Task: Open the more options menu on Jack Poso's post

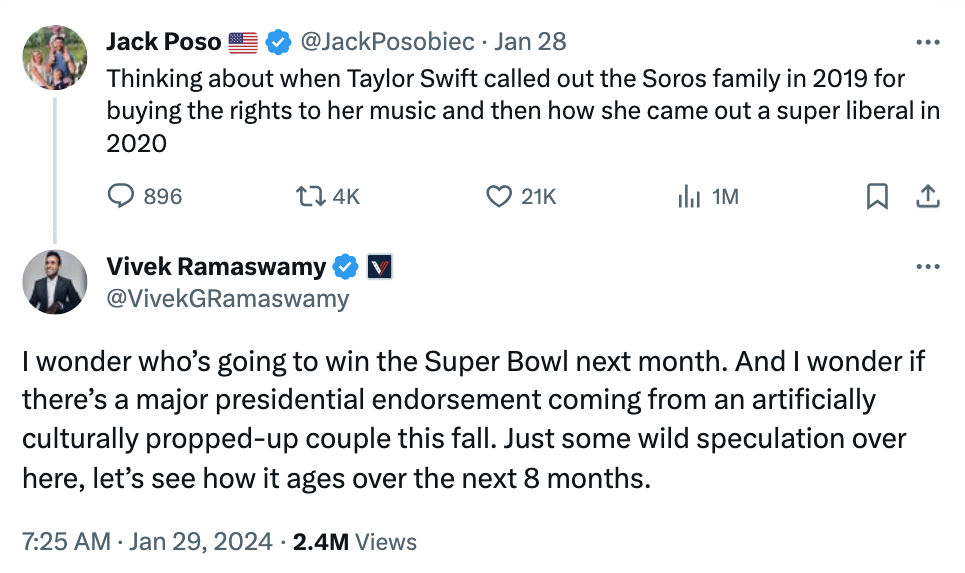Action: pos(928,42)
